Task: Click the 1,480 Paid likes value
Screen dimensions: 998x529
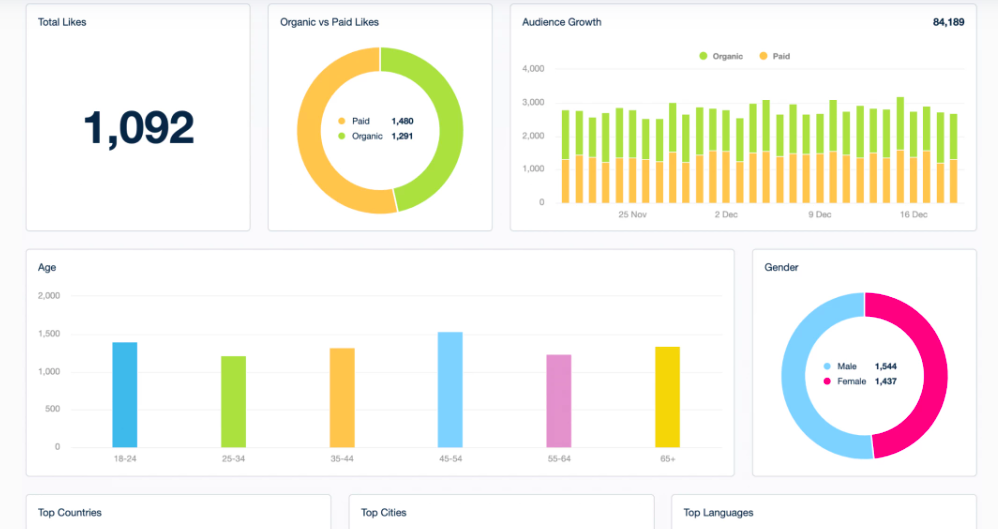Action: [x=402, y=121]
